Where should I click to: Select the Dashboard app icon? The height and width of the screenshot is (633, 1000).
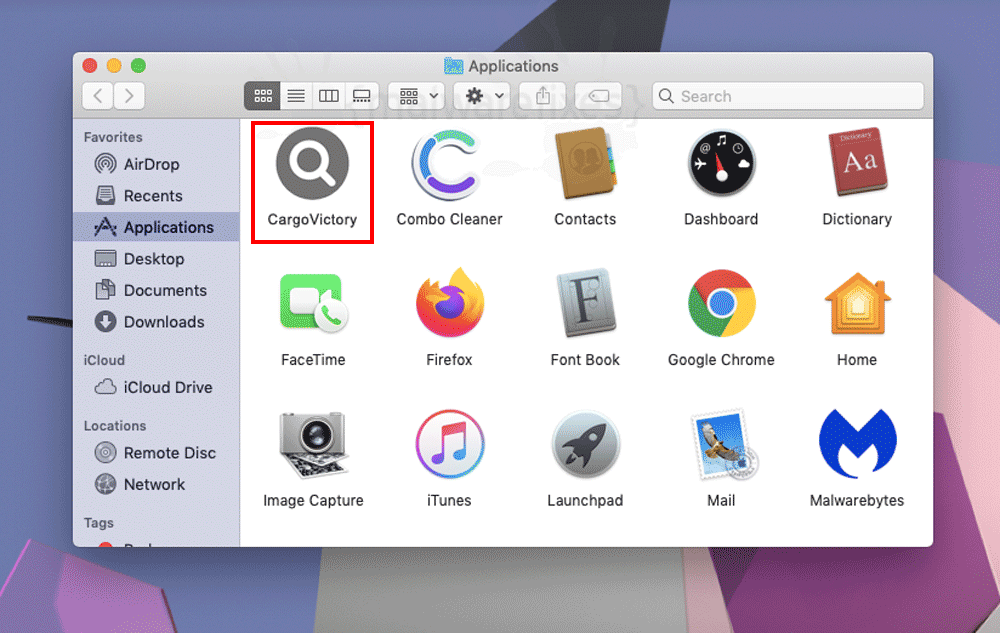pyautogui.click(x=721, y=164)
